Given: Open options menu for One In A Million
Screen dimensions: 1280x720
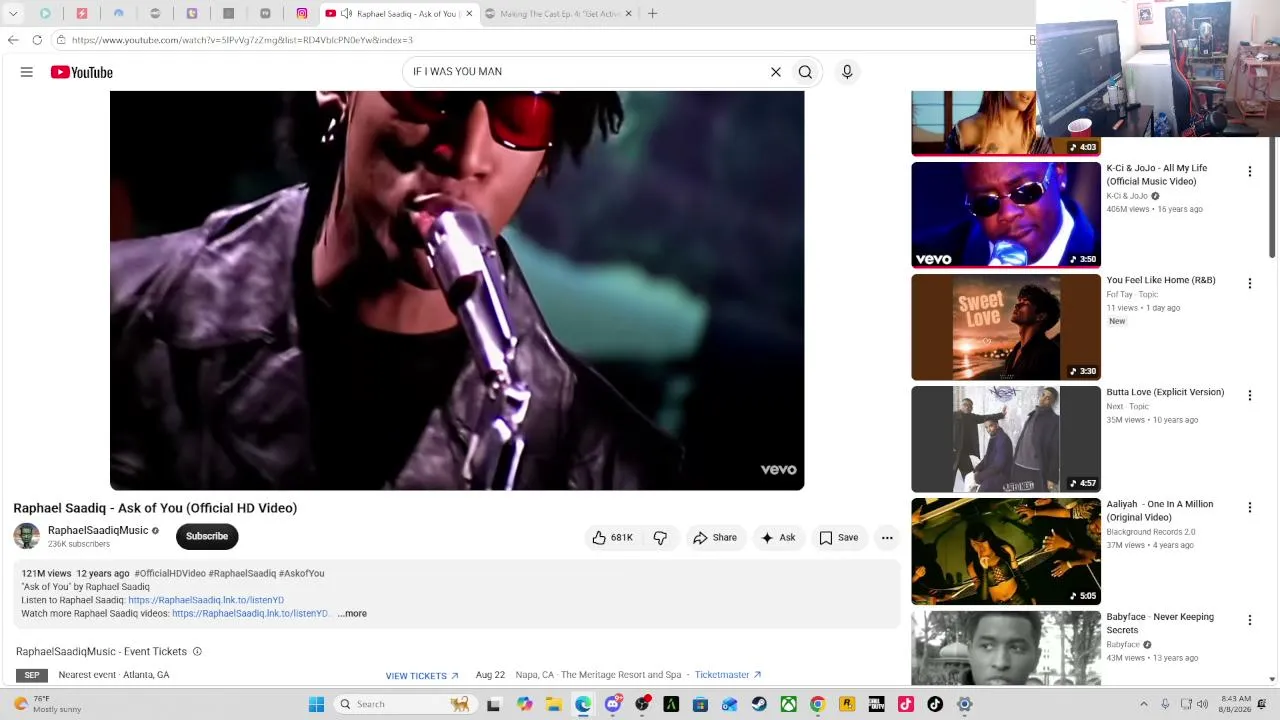Looking at the screenshot, I should click(1249, 508).
